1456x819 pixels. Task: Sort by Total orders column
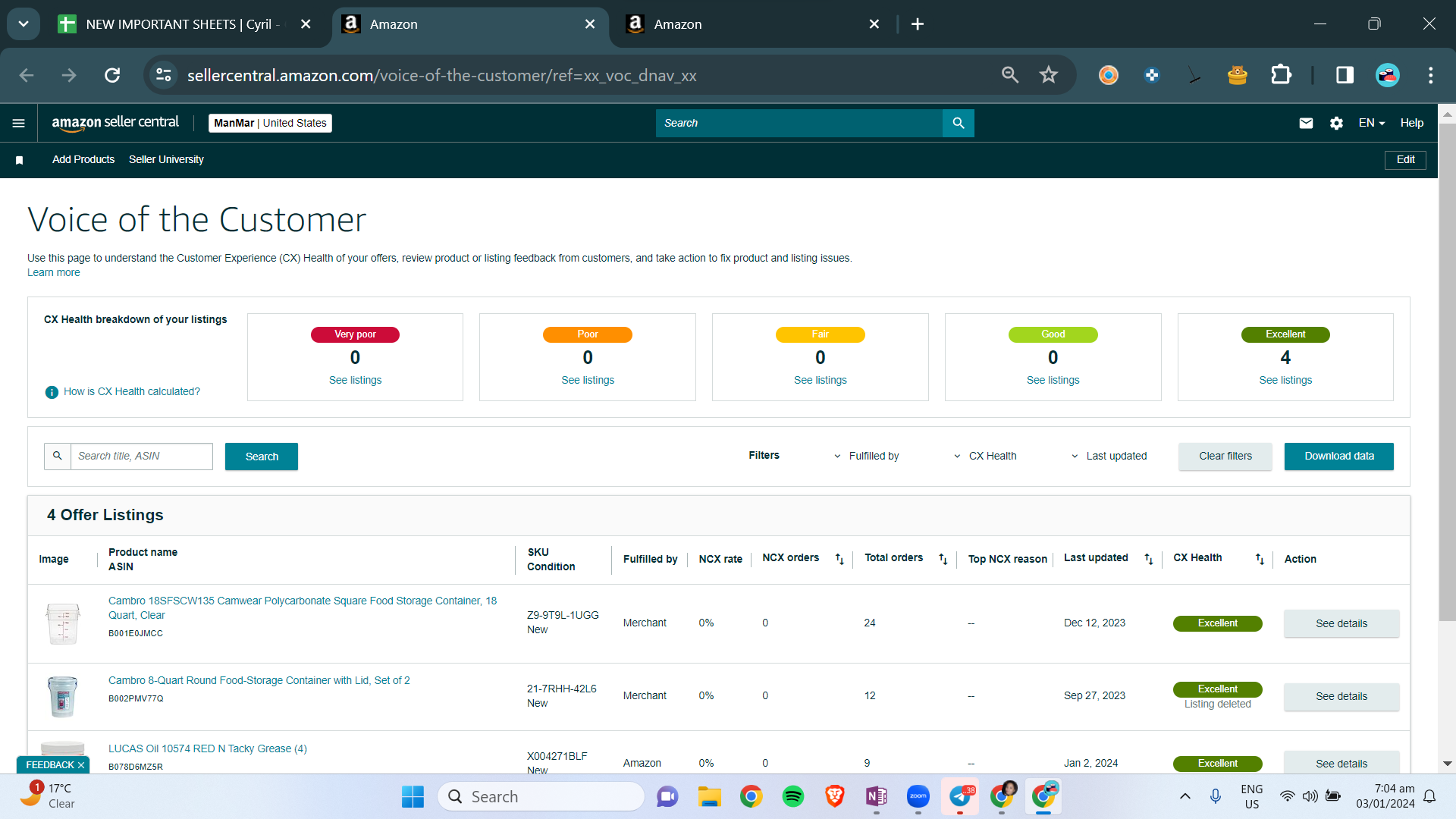[x=943, y=559]
